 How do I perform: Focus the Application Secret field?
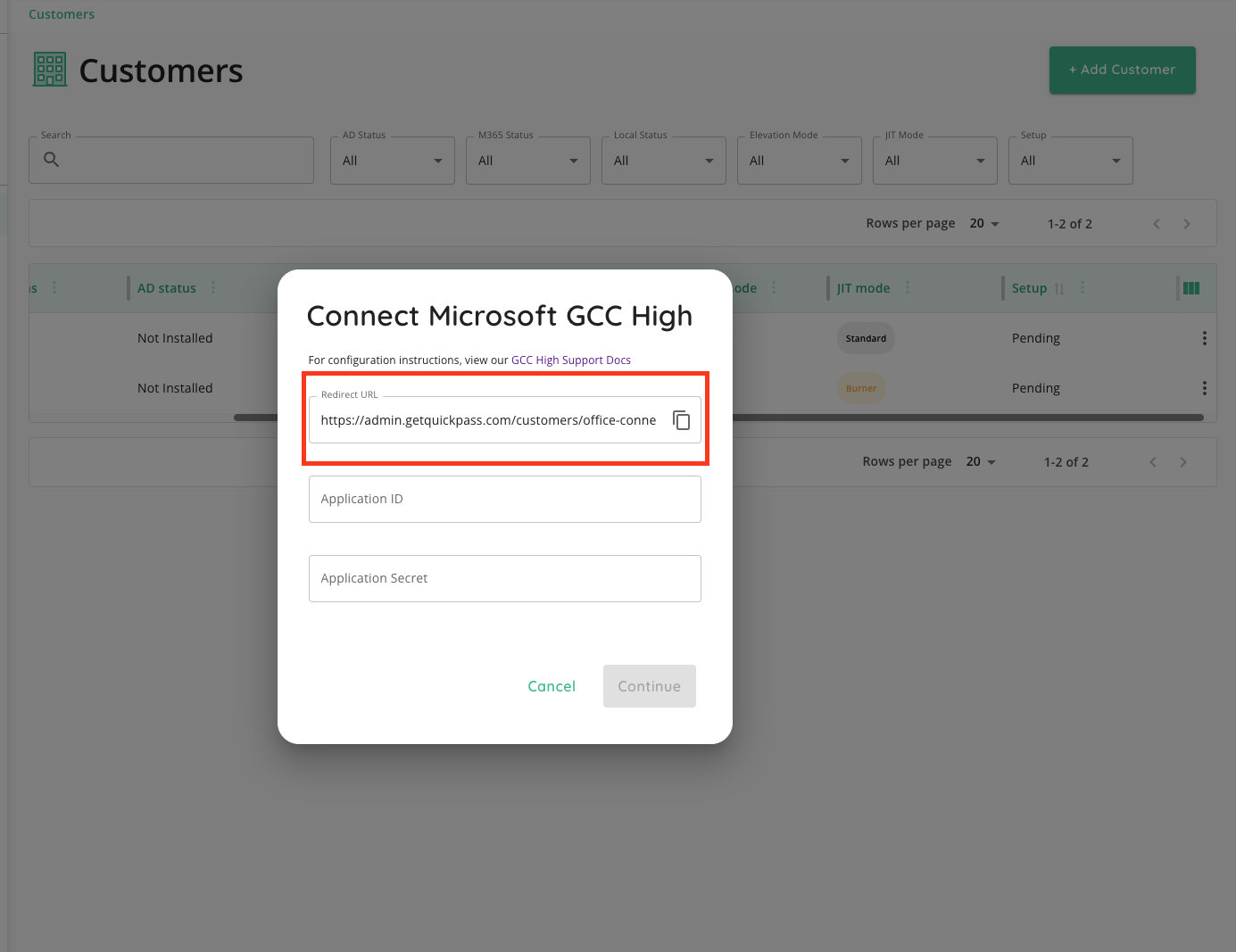[x=504, y=578]
